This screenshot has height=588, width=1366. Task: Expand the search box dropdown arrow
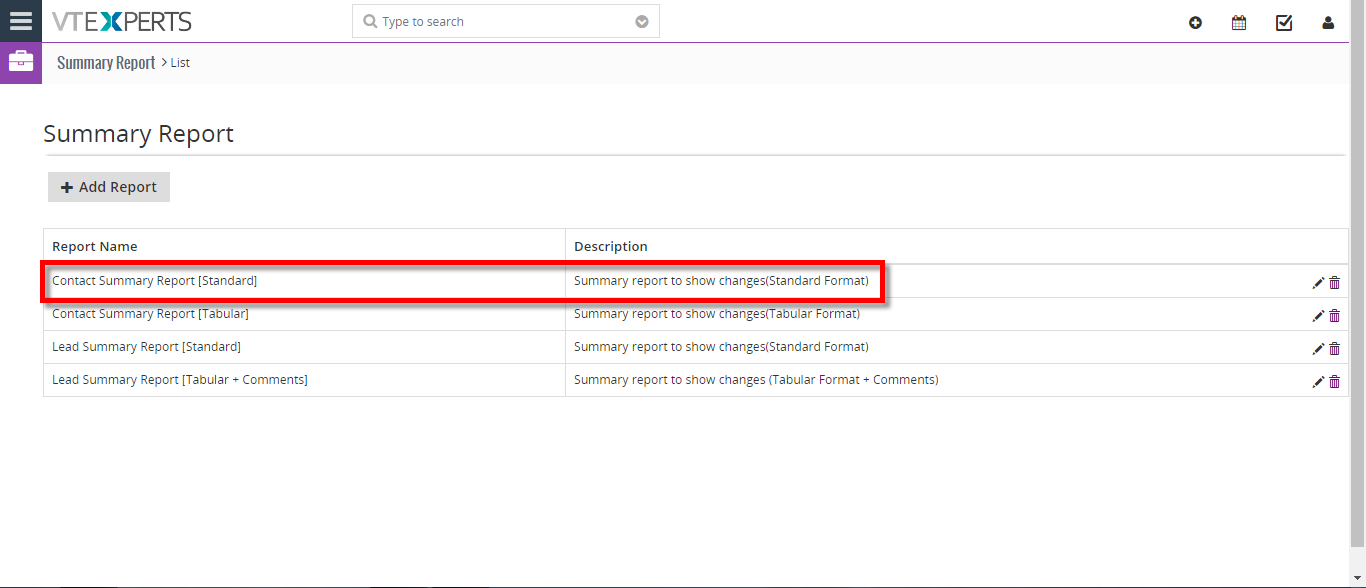pyautogui.click(x=642, y=22)
